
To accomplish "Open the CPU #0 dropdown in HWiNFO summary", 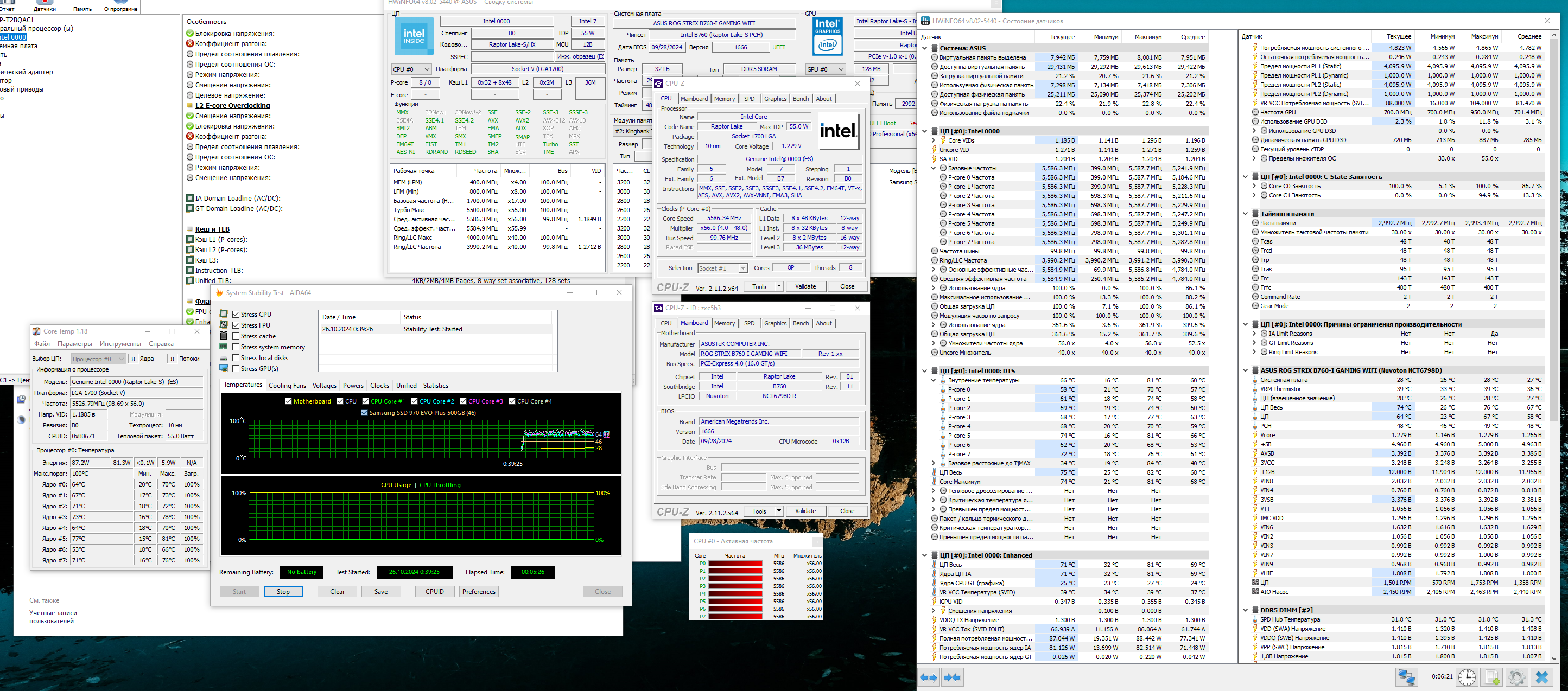I will point(411,69).
